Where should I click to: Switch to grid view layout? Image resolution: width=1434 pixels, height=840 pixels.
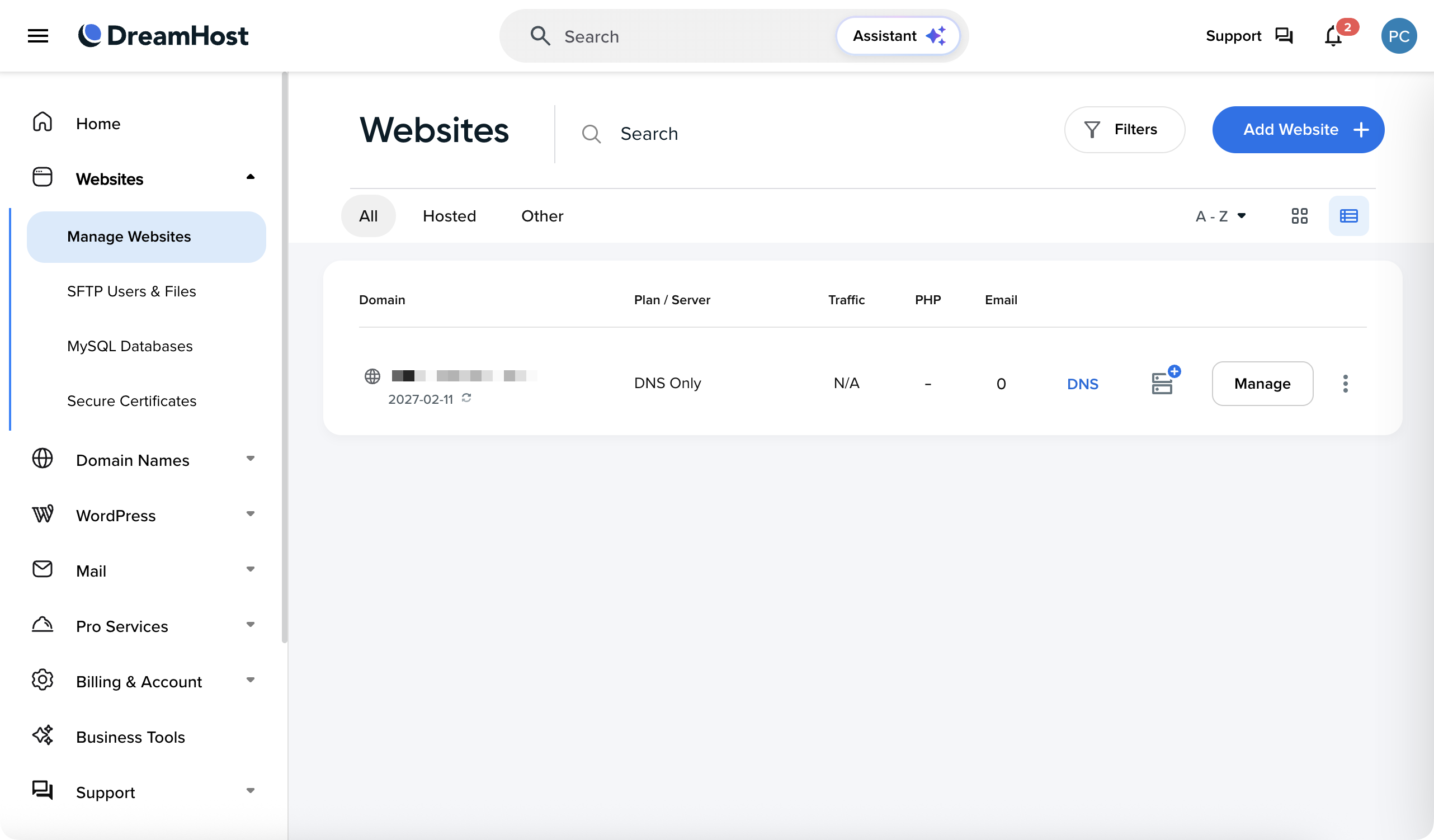pyautogui.click(x=1299, y=216)
